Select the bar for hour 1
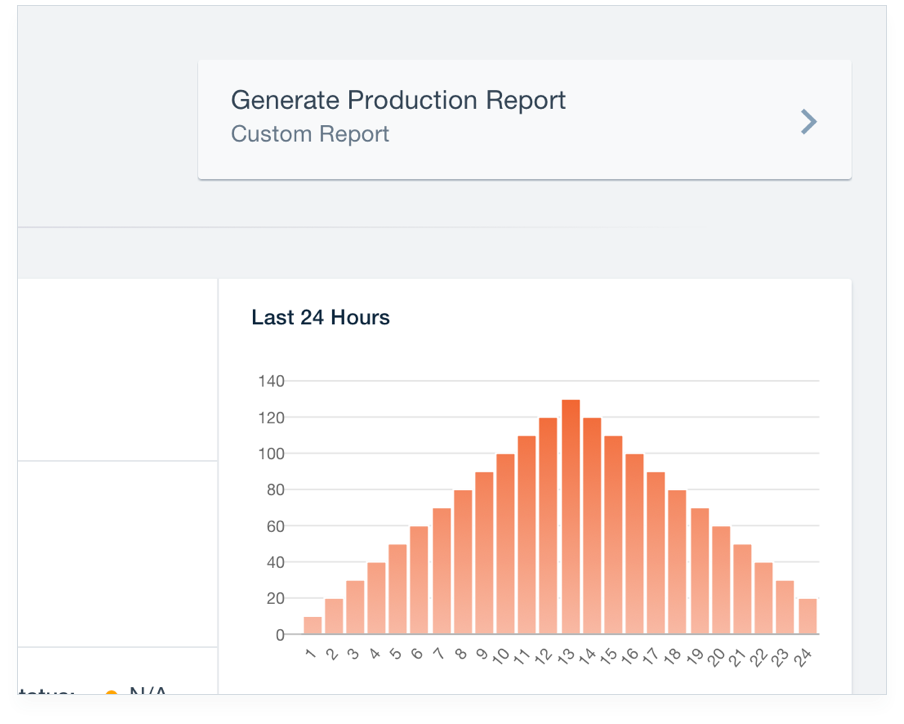The height and width of the screenshot is (724, 904). coord(313,625)
